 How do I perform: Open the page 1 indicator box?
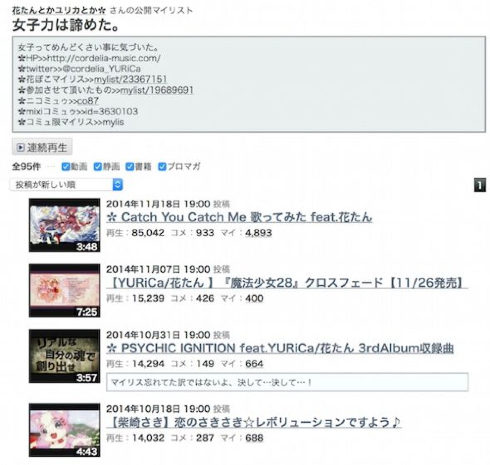coord(480,185)
